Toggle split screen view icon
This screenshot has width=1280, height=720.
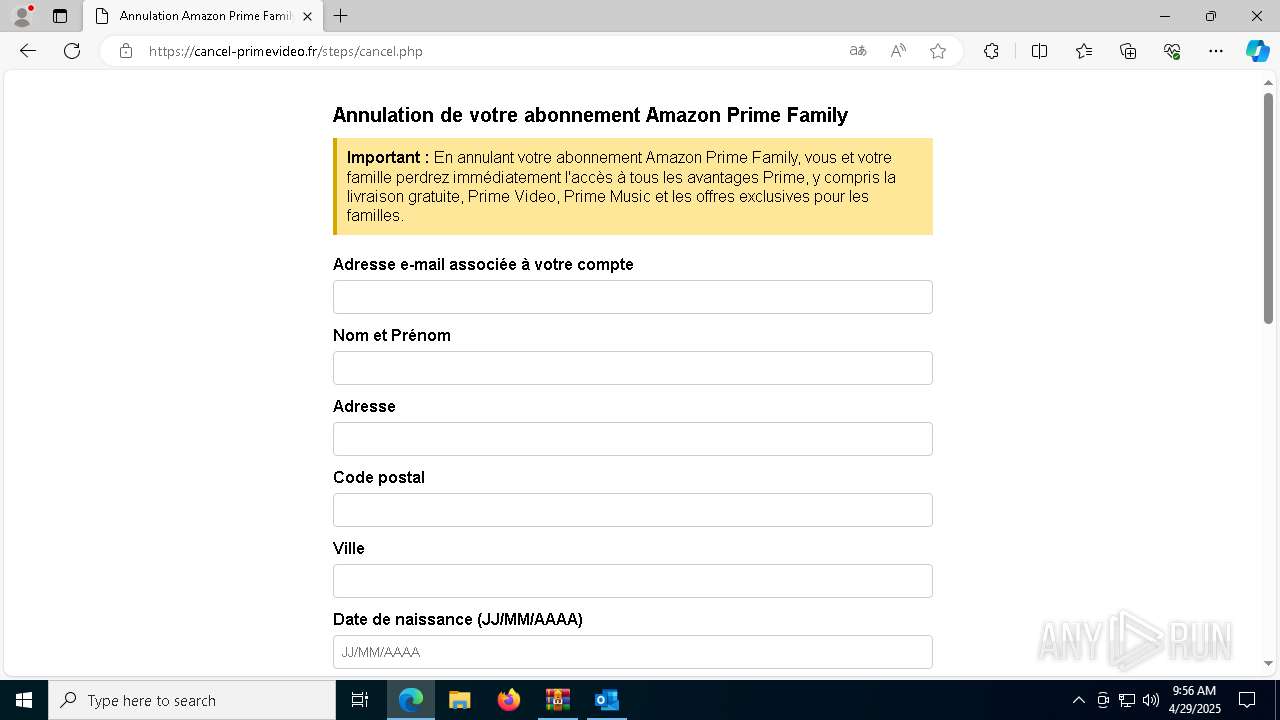click(1039, 51)
